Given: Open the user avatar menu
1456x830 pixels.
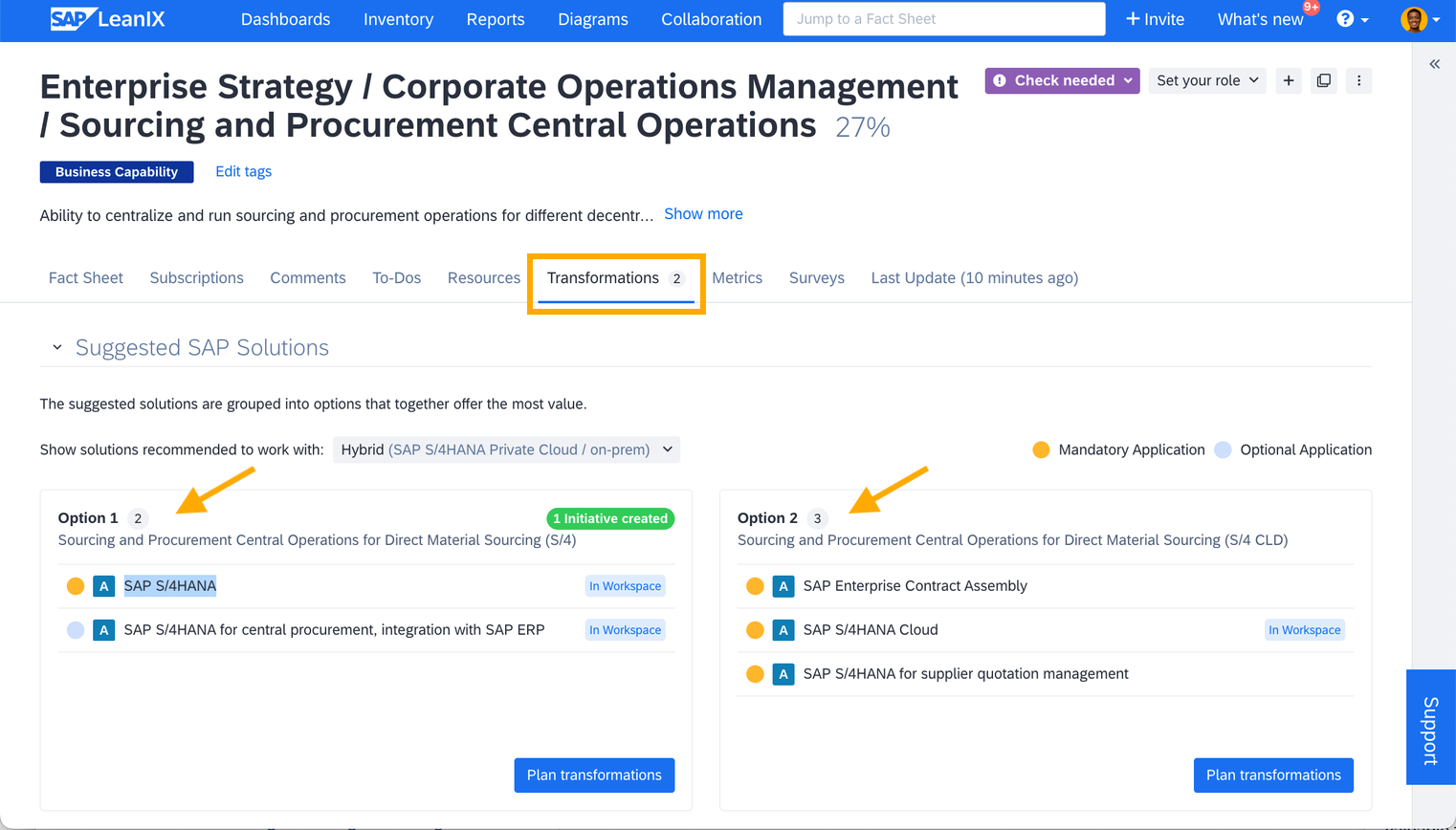Looking at the screenshot, I should click(1420, 19).
